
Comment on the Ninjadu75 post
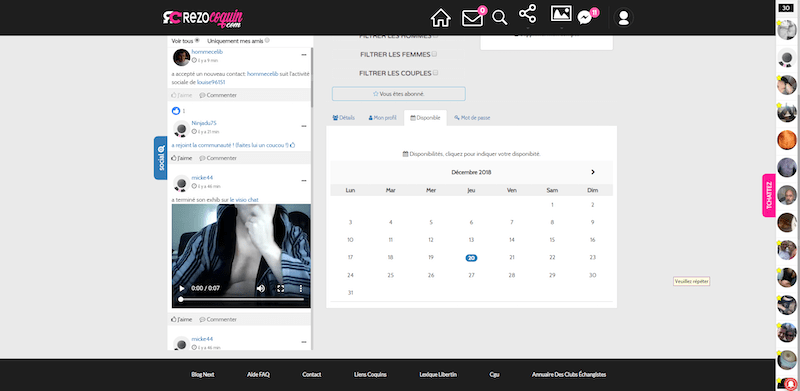pos(218,158)
